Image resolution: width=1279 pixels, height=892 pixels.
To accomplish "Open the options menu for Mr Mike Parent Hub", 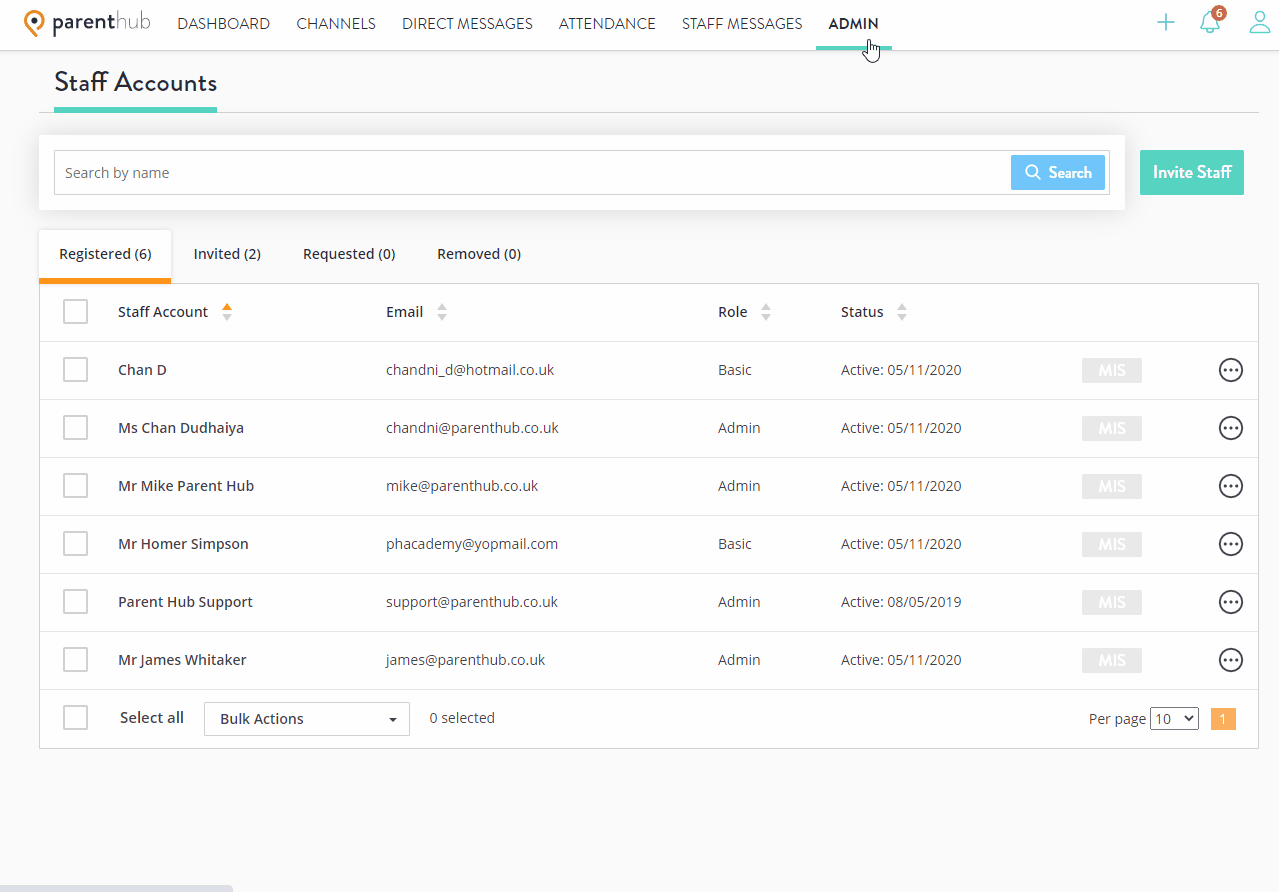I will 1231,486.
